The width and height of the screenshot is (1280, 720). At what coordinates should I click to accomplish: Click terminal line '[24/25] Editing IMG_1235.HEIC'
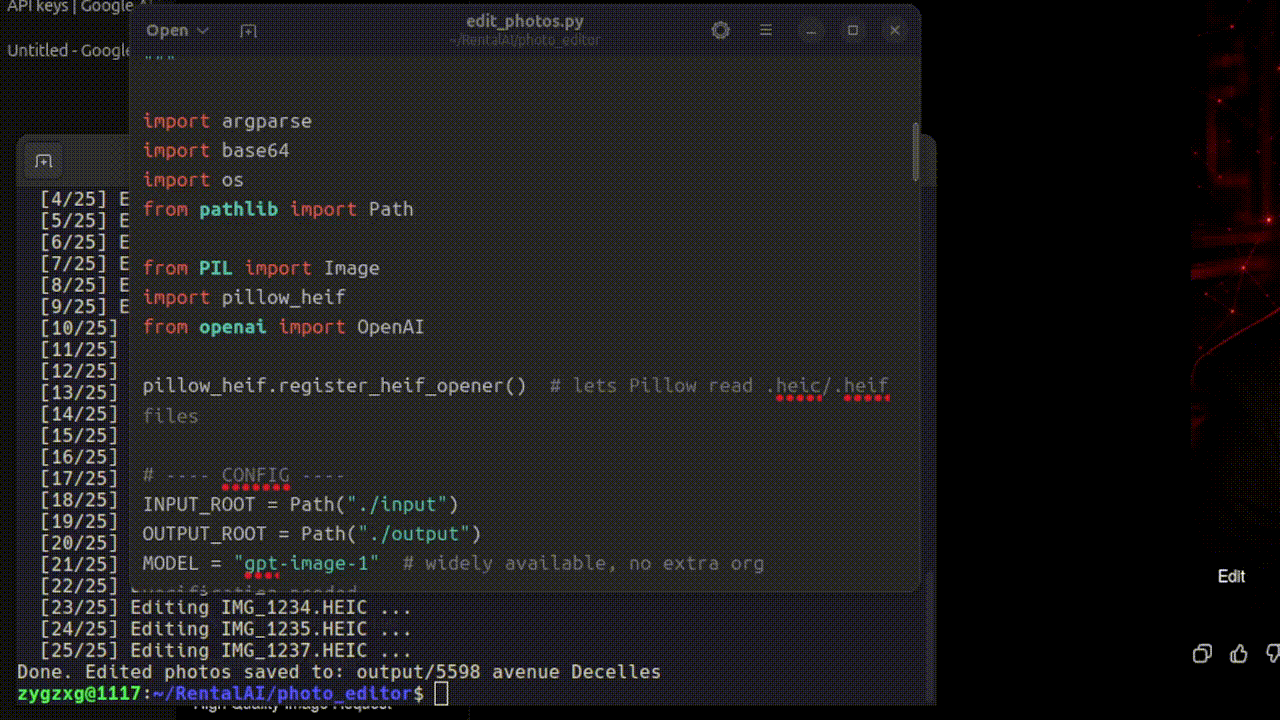coord(225,629)
